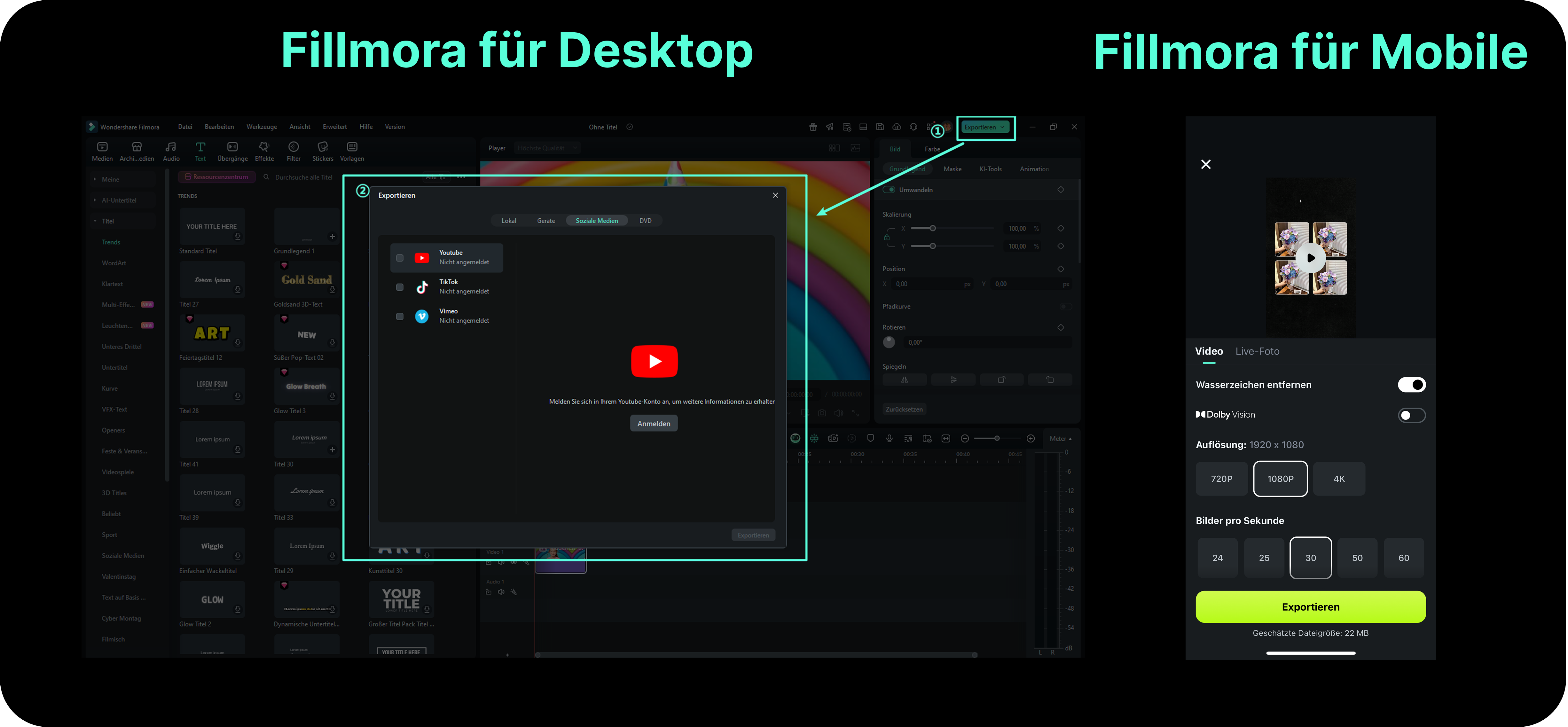Open the Datei menu
1568x727 pixels.
[x=185, y=127]
